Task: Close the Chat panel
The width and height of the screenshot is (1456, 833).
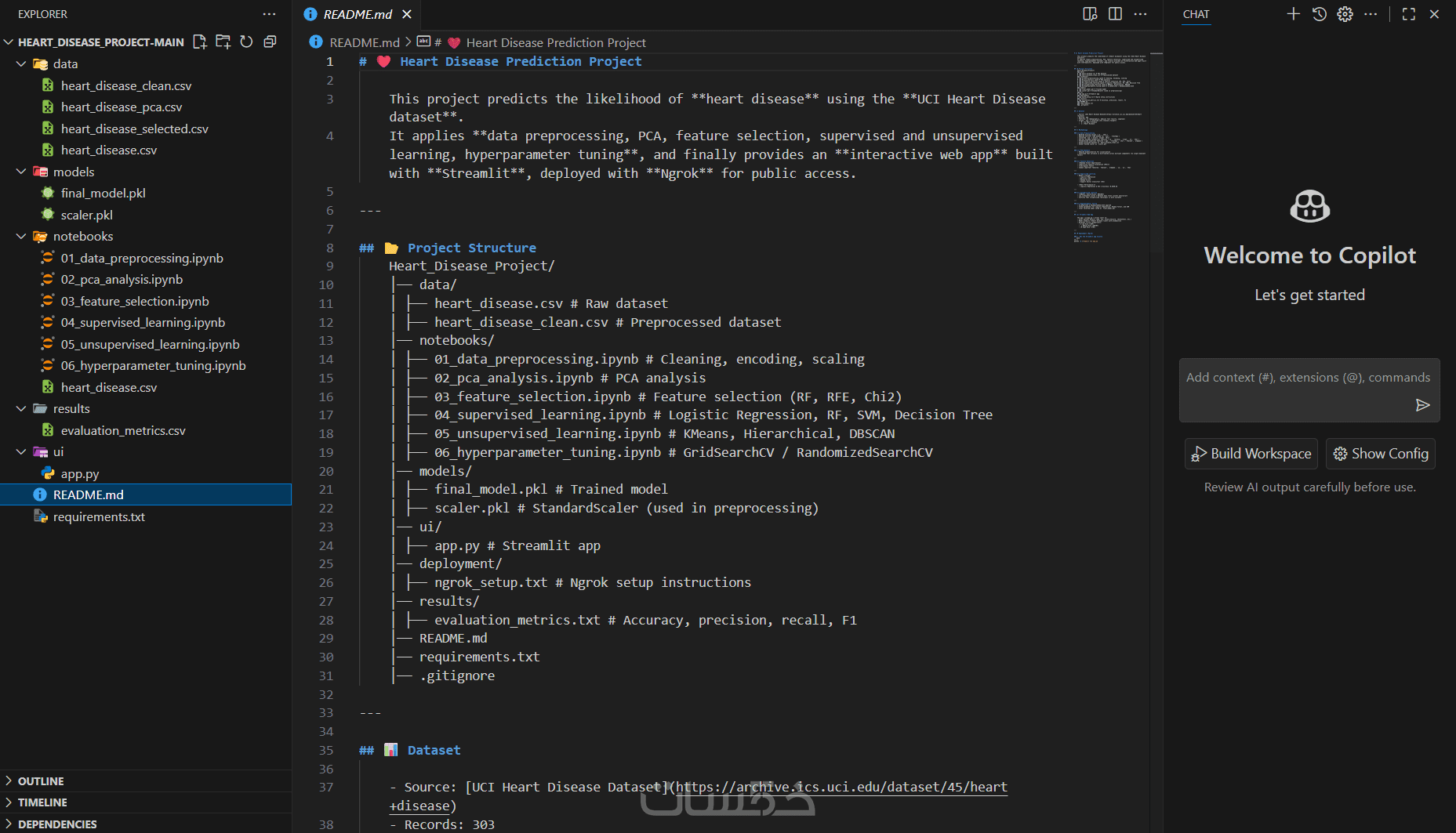Action: [1434, 14]
